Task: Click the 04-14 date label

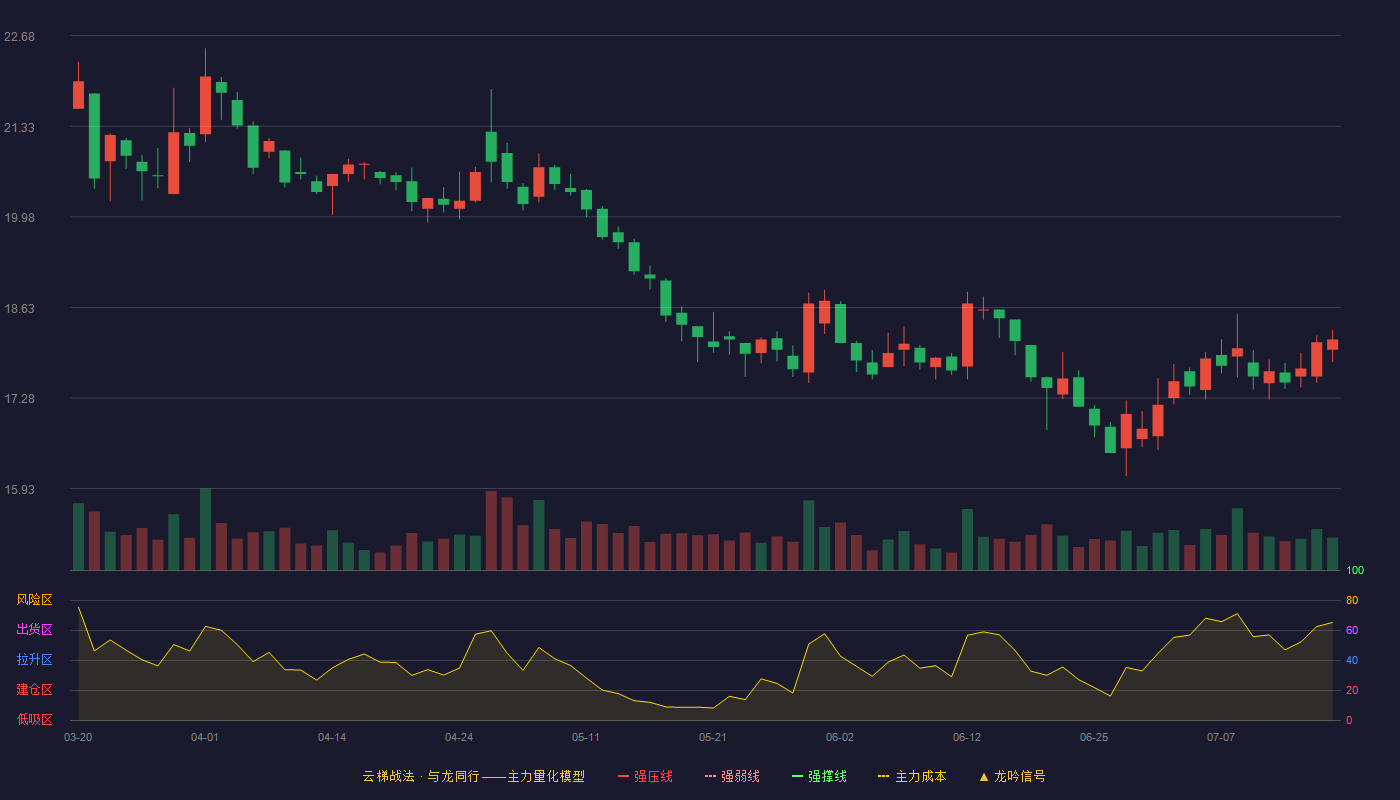Action: (332, 737)
